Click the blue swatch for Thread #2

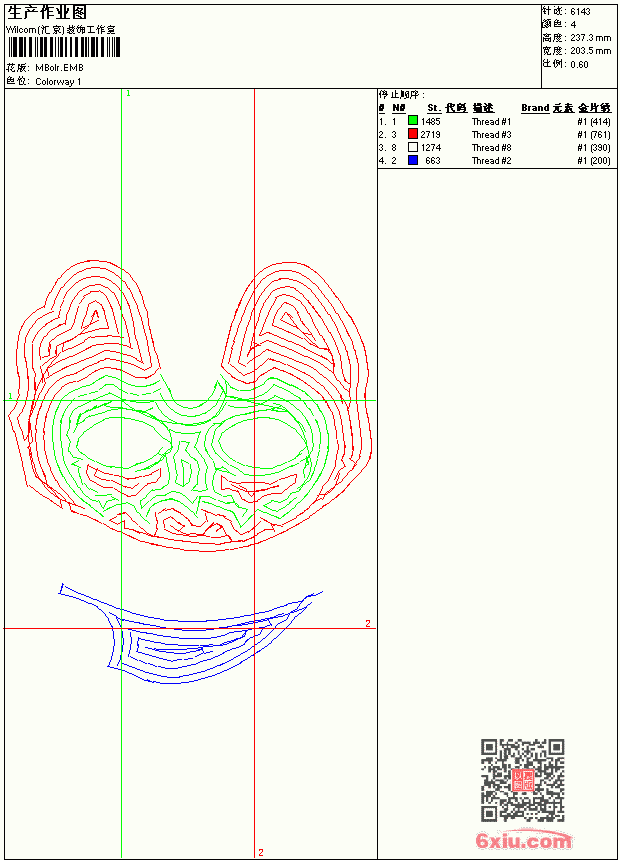(x=413, y=160)
